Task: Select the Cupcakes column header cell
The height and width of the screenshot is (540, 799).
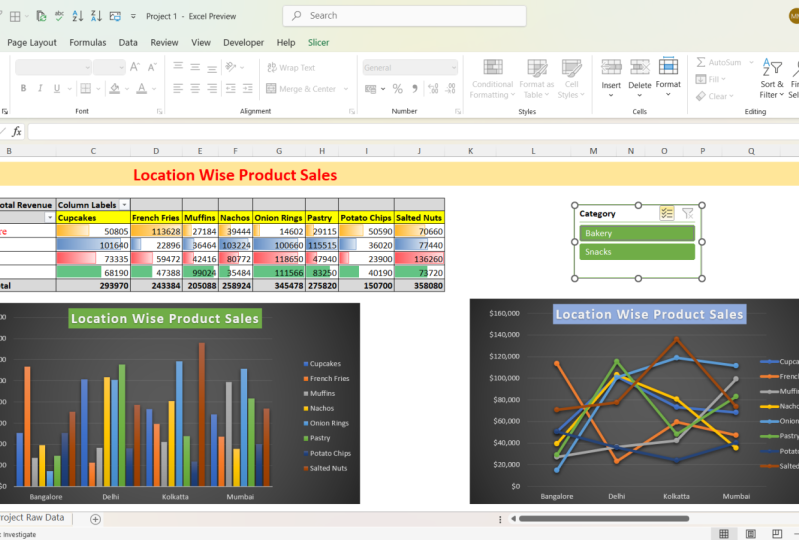Action: (93, 218)
